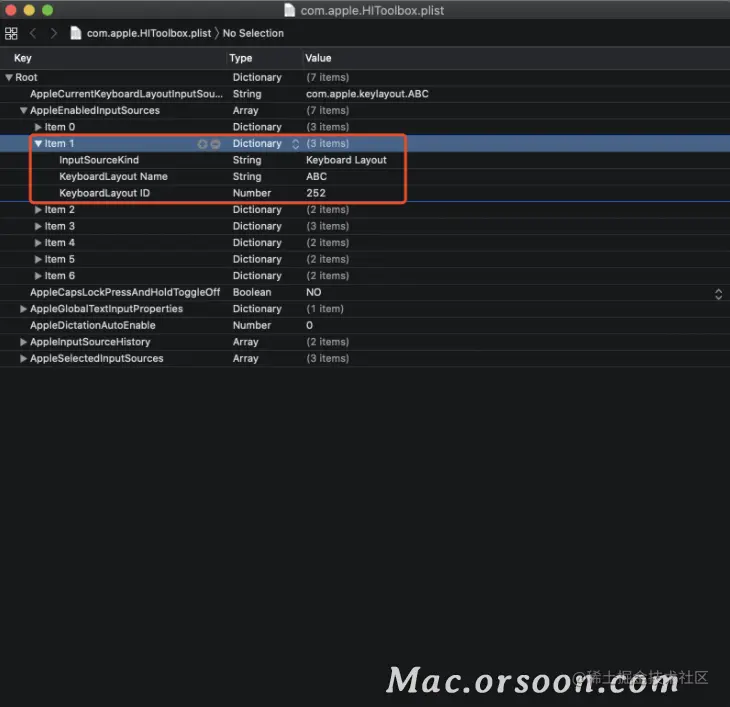Maximize the plist window with green button
This screenshot has width=730, height=707.
tap(47, 10)
